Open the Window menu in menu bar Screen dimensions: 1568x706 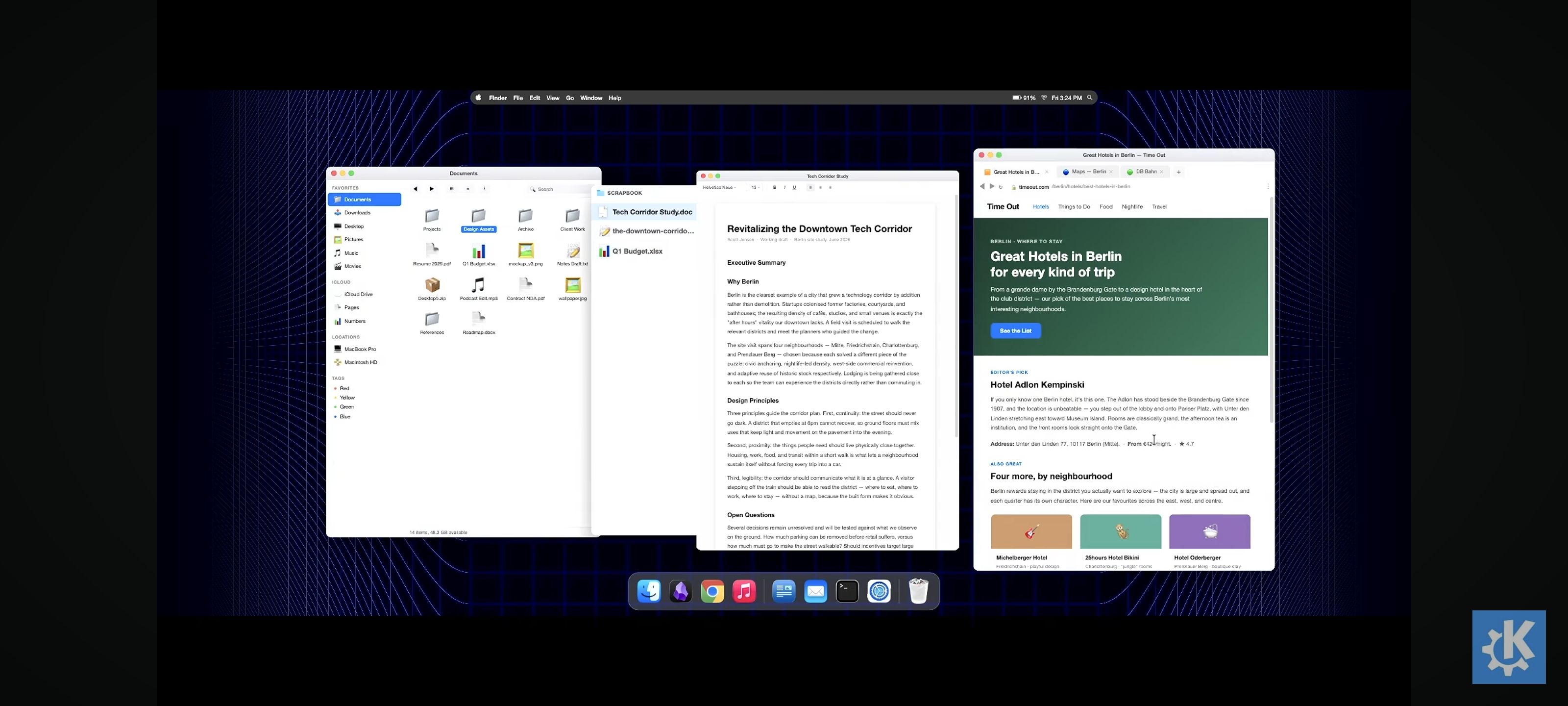[591, 98]
